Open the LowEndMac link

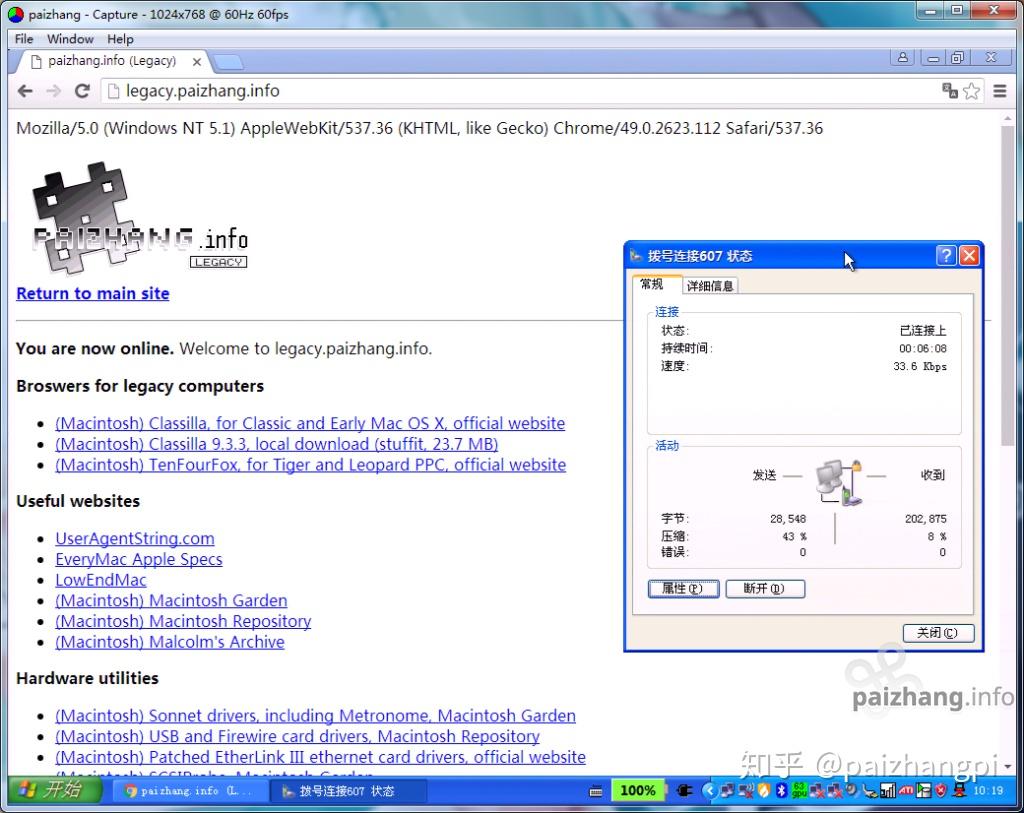pyautogui.click(x=101, y=580)
